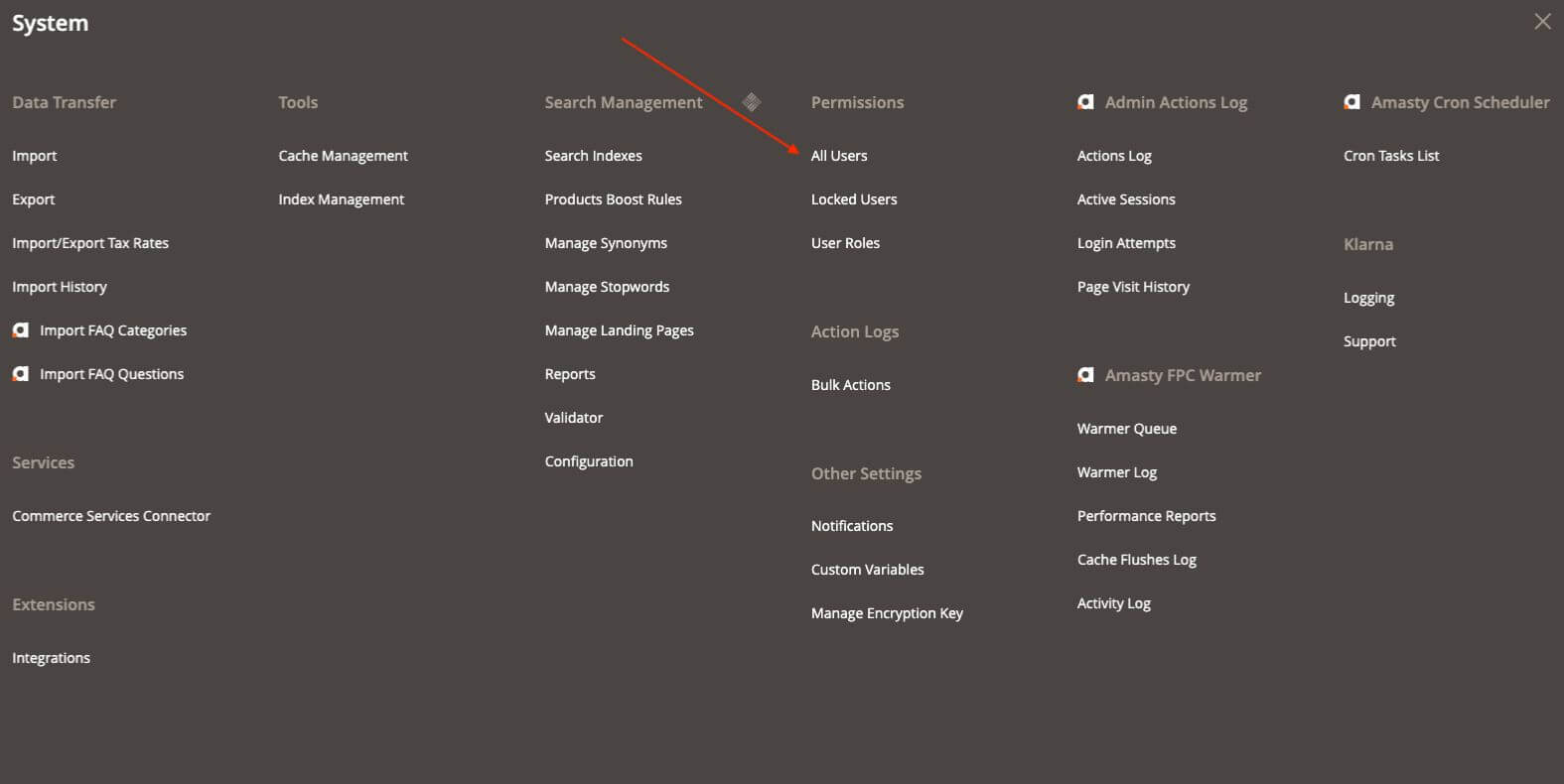The image size is (1564, 784).
Task: Open Manage Stopwords
Action: pos(608,287)
